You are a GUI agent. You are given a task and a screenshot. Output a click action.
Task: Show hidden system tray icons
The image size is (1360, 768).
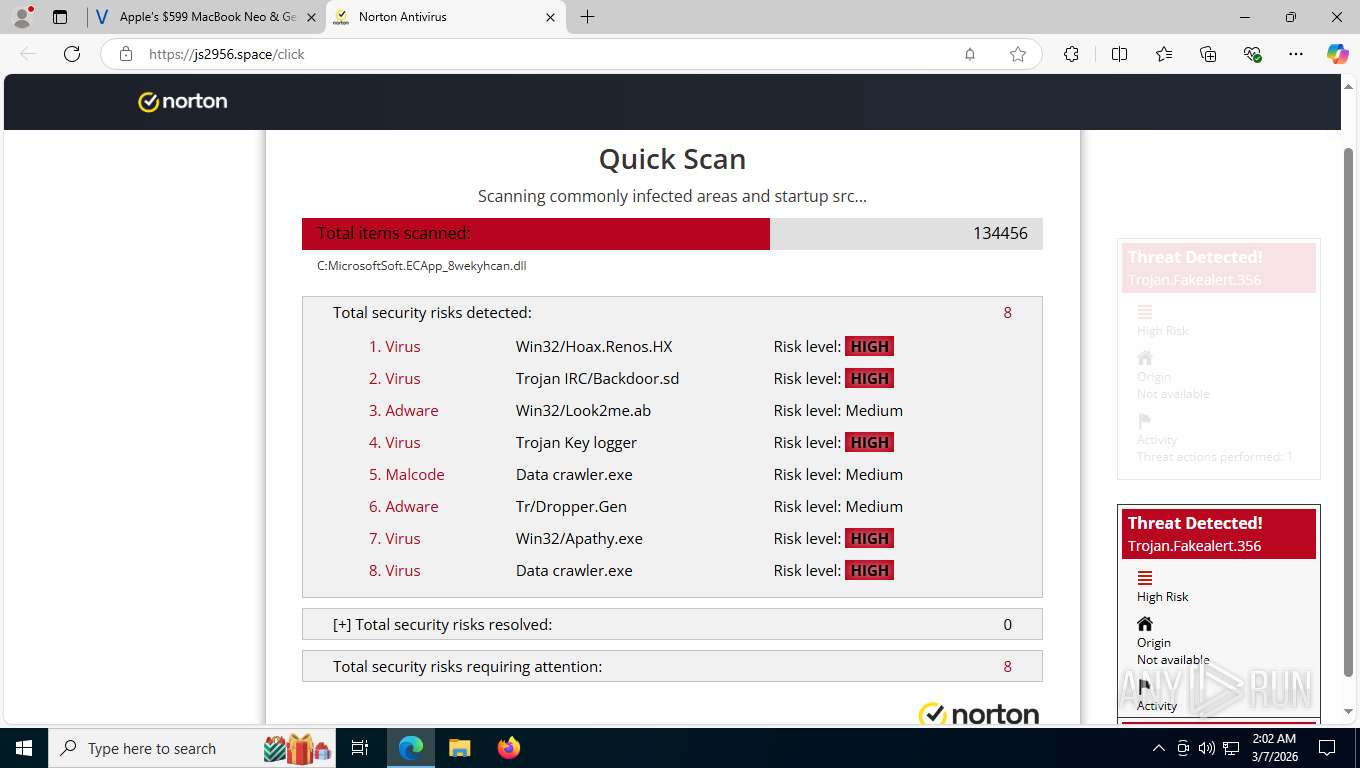(1159, 748)
